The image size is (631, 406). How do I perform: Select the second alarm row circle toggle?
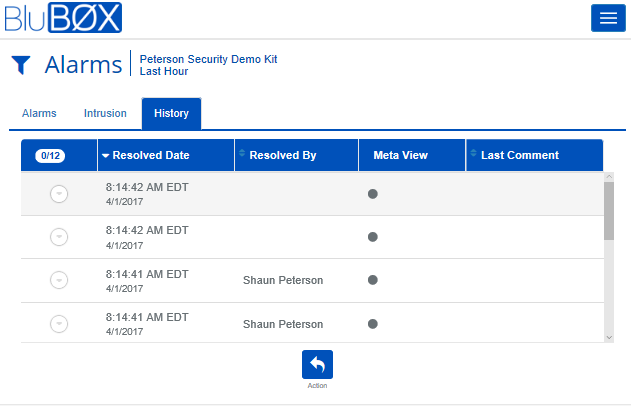tap(59, 237)
